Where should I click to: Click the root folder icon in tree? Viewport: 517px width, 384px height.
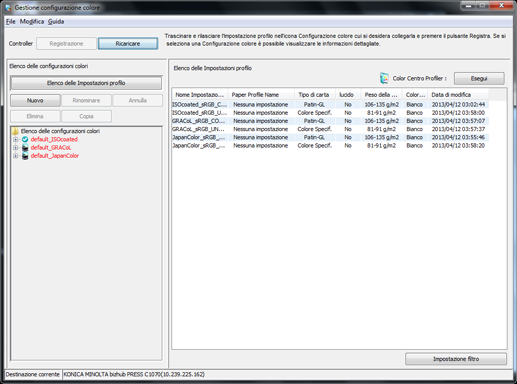coord(15,131)
